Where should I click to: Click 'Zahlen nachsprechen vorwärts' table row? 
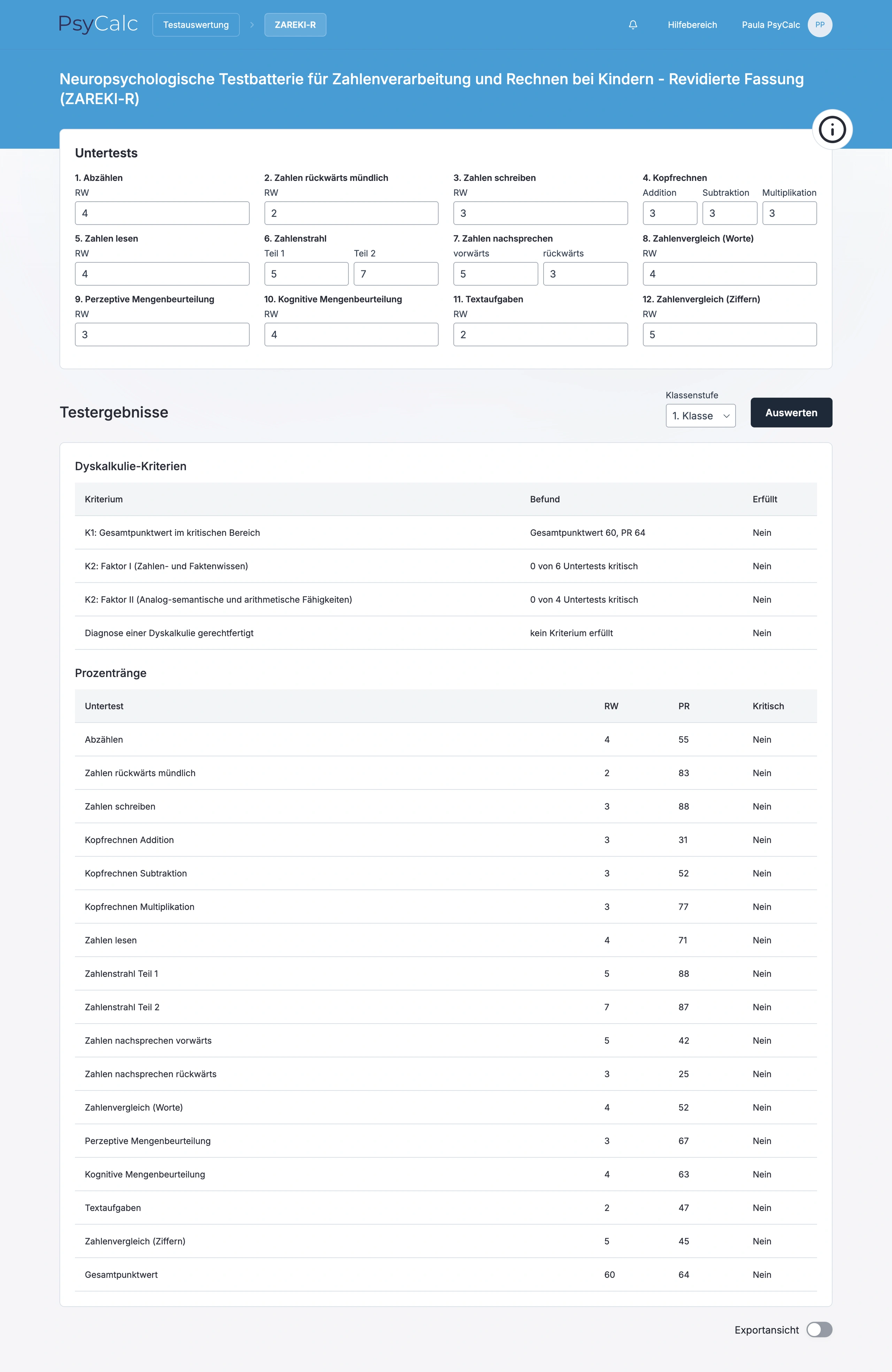coord(446,1041)
